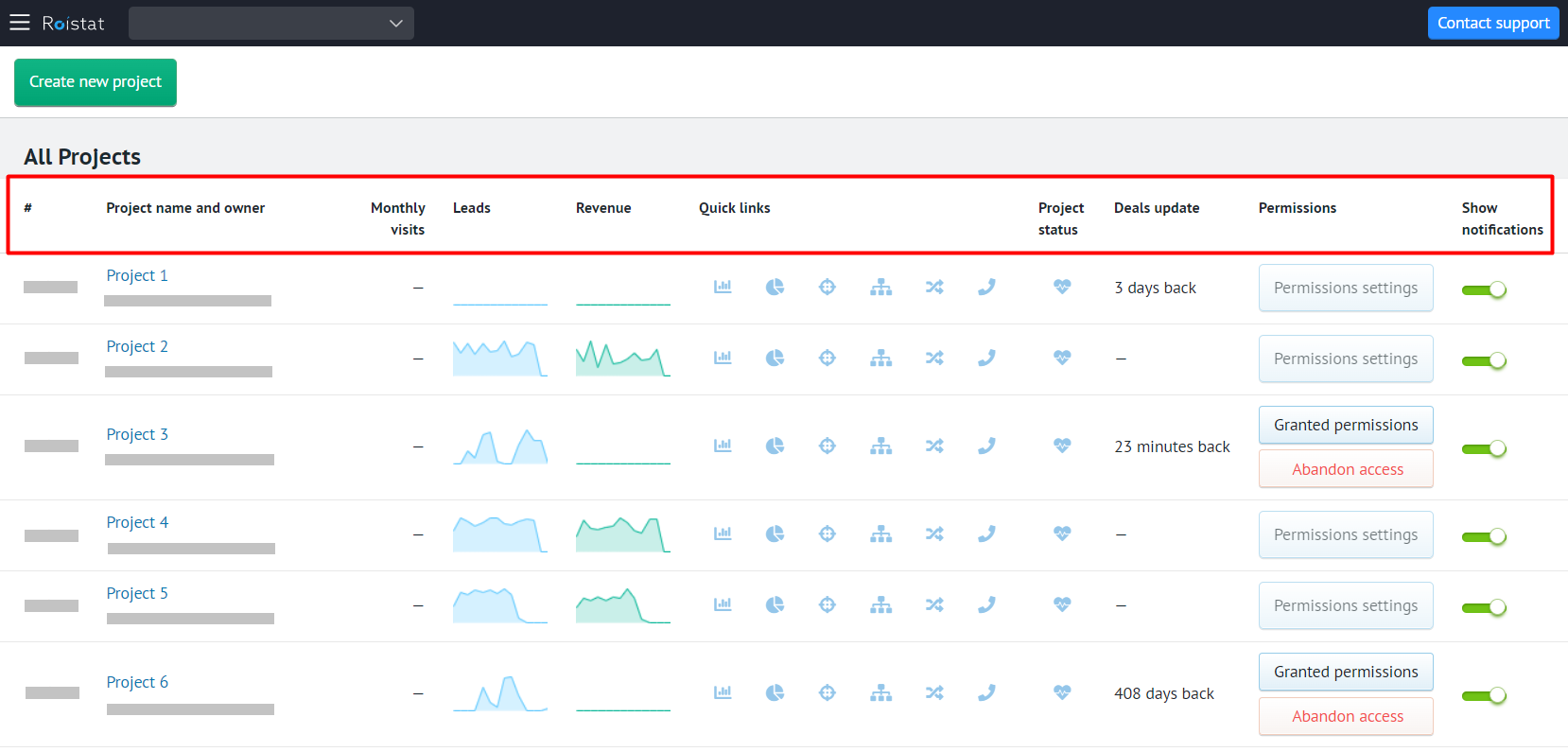1568x752 pixels.
Task: Open Project 6 pie chart icon
Action: (775, 693)
